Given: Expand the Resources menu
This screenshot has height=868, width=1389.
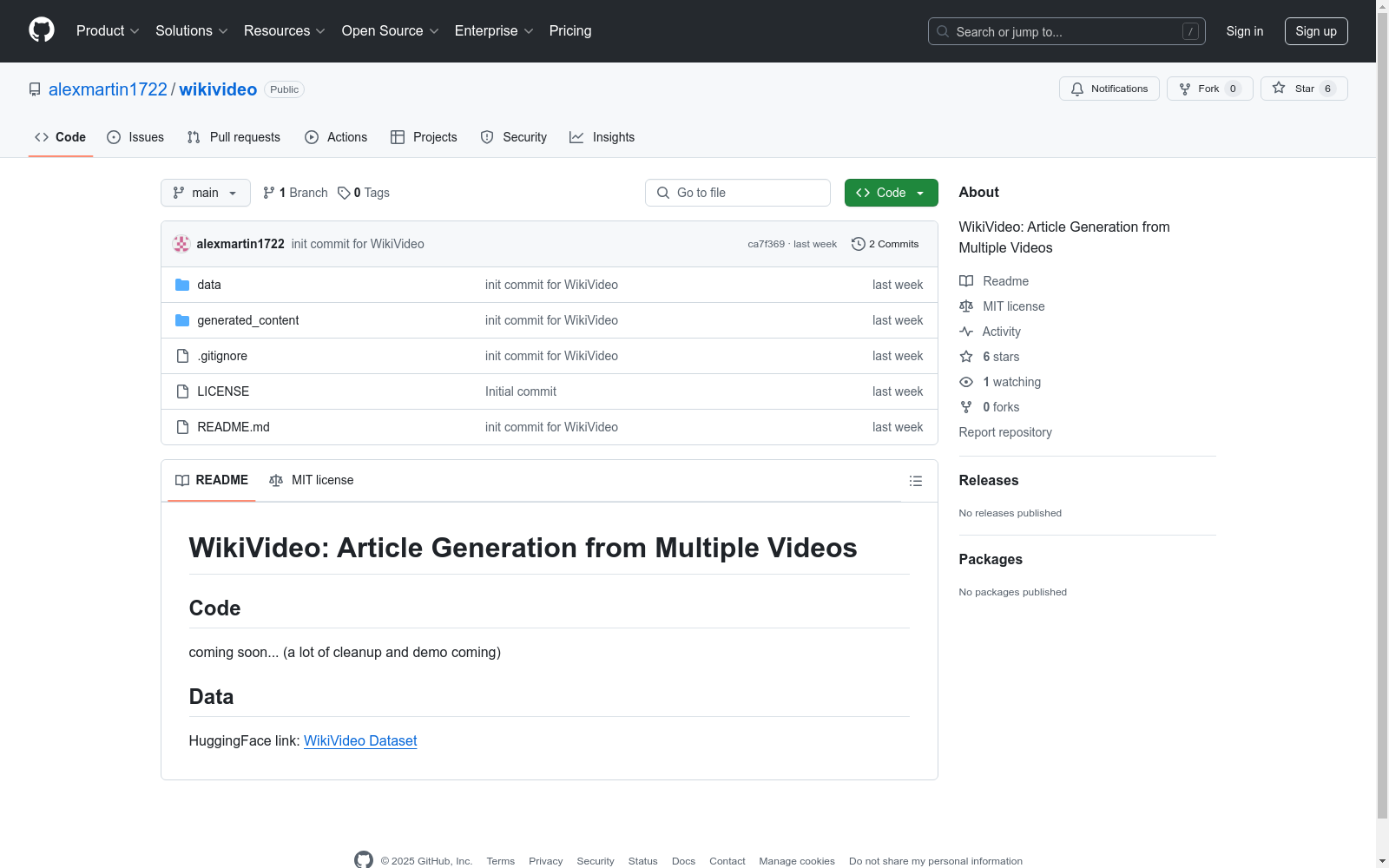Looking at the screenshot, I should pos(285,31).
